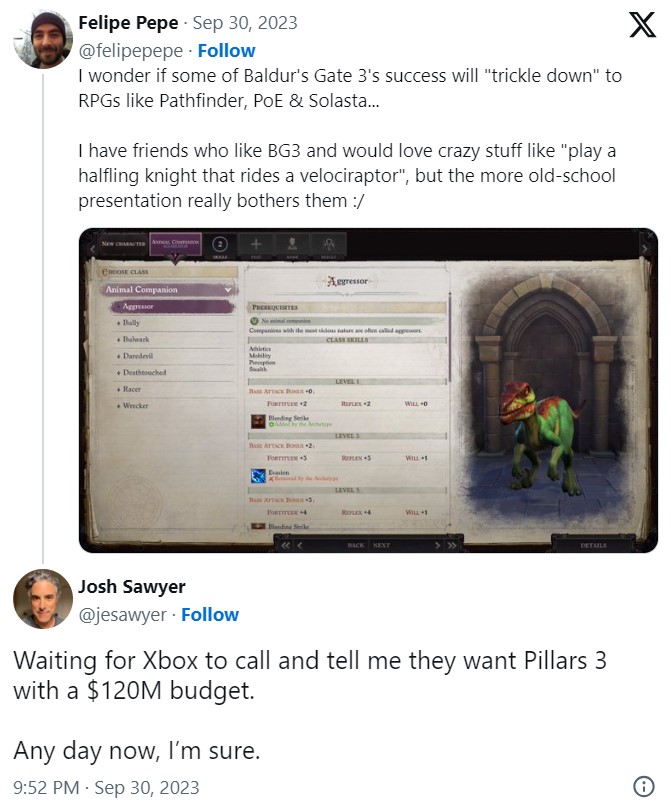
Task: Click the Details button
Action: pyautogui.click(x=594, y=545)
